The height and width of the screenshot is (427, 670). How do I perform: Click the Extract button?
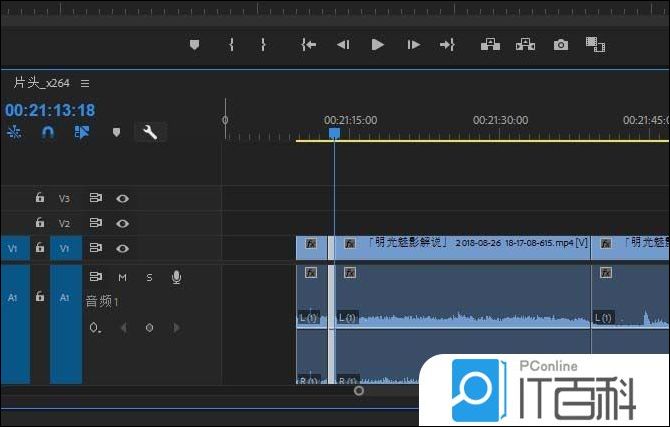coord(525,45)
